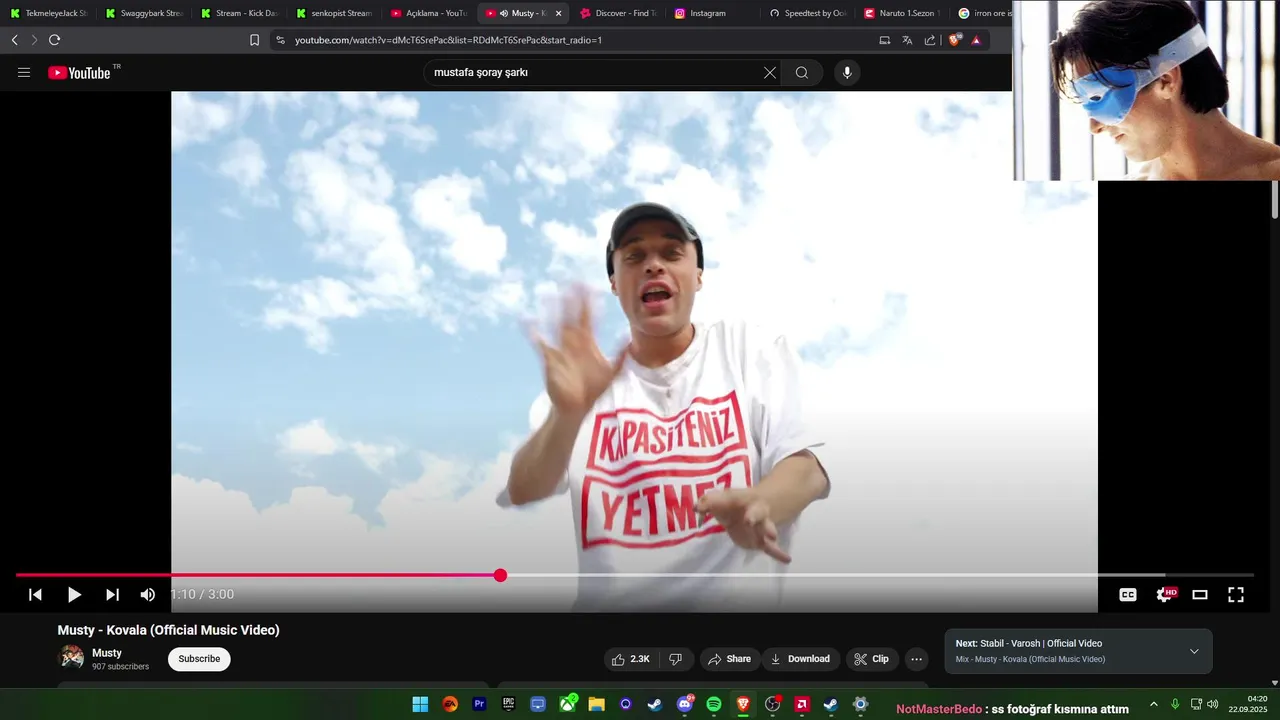Go back in browser history
1280x720 pixels.
coord(14,40)
